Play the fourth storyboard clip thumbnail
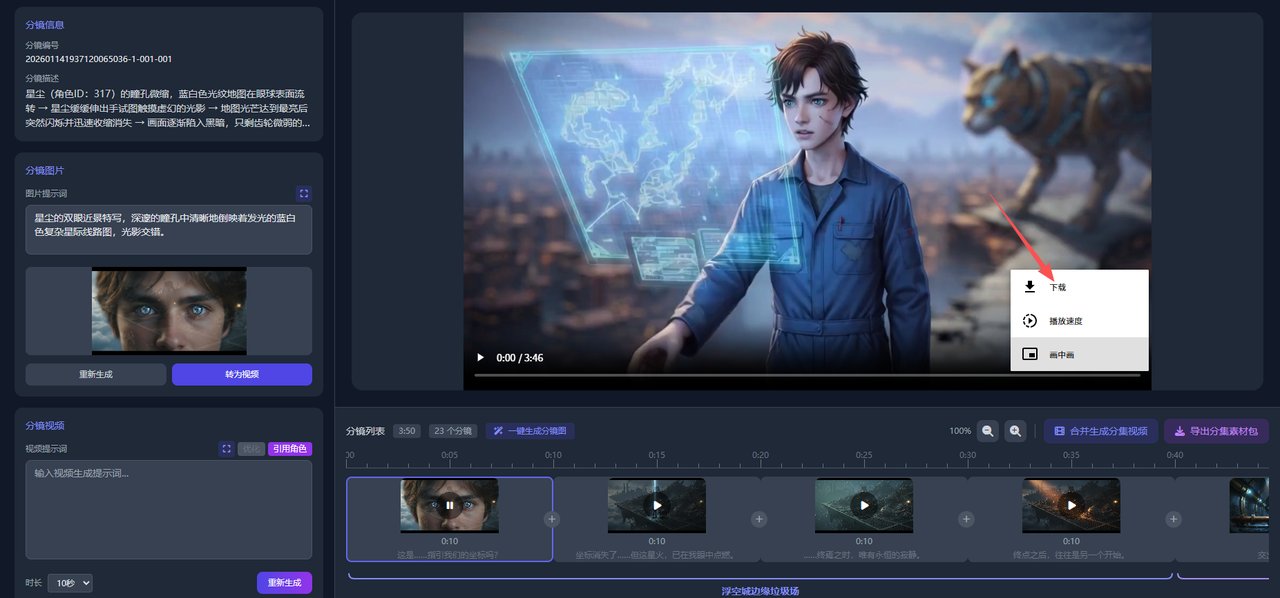 (x=1070, y=505)
